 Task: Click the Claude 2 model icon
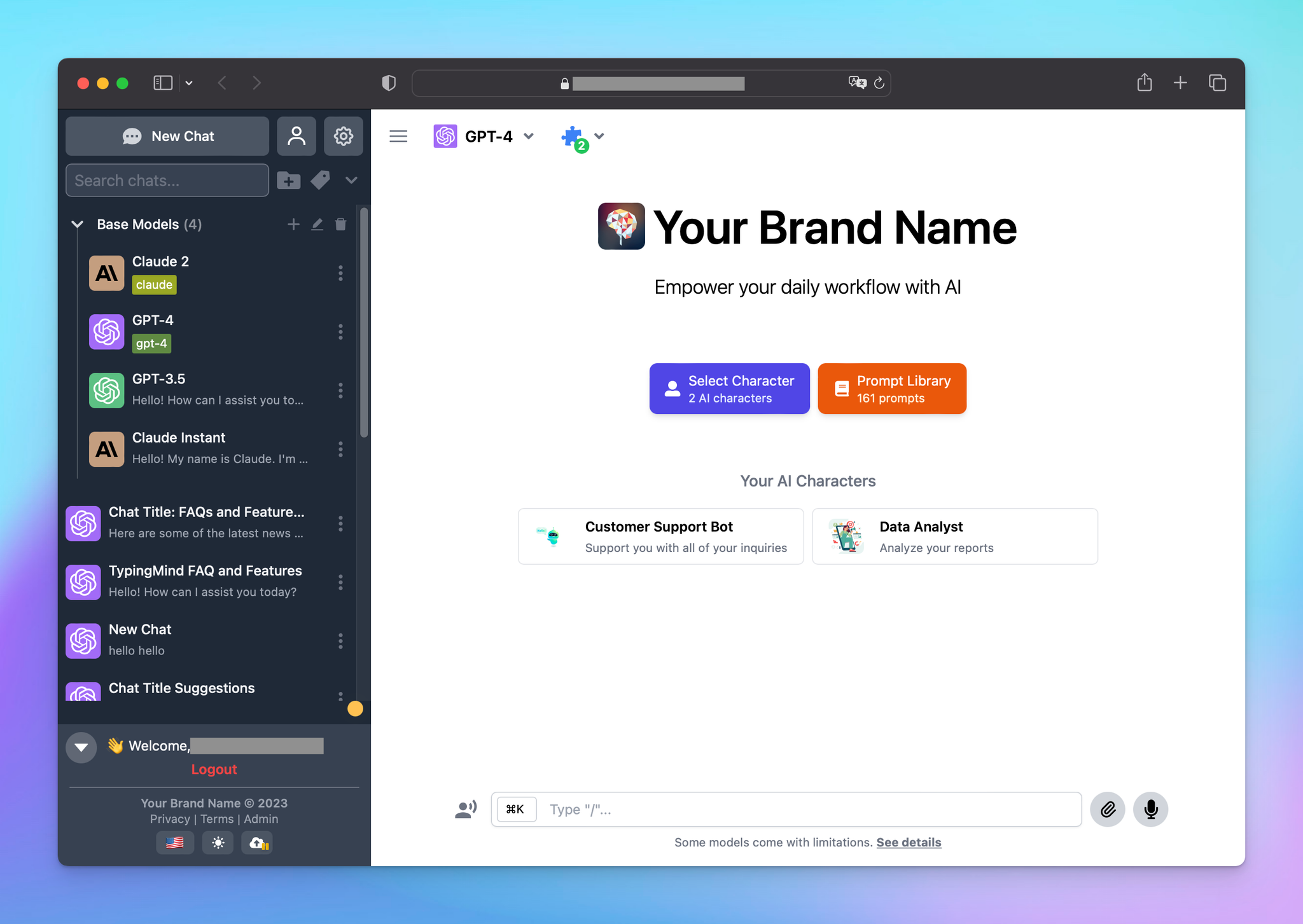(108, 272)
